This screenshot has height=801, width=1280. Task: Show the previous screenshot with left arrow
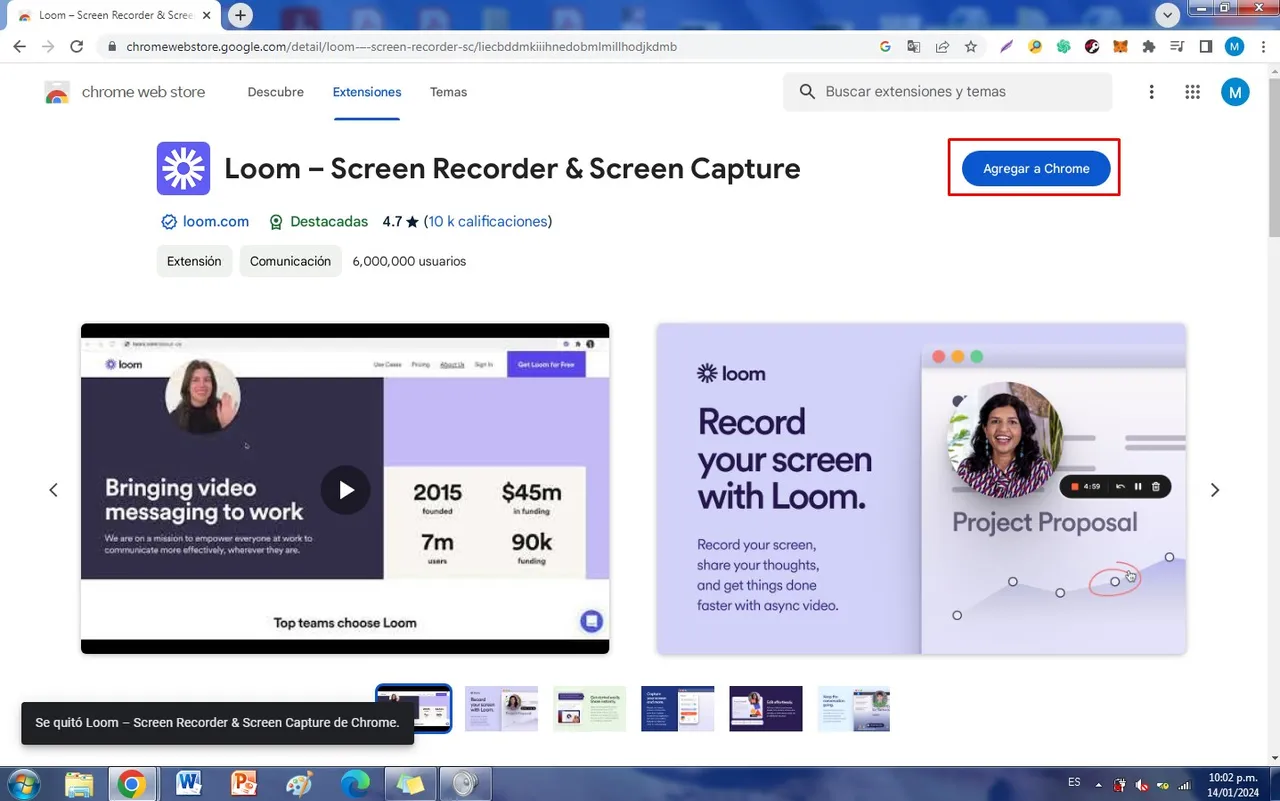pos(54,490)
